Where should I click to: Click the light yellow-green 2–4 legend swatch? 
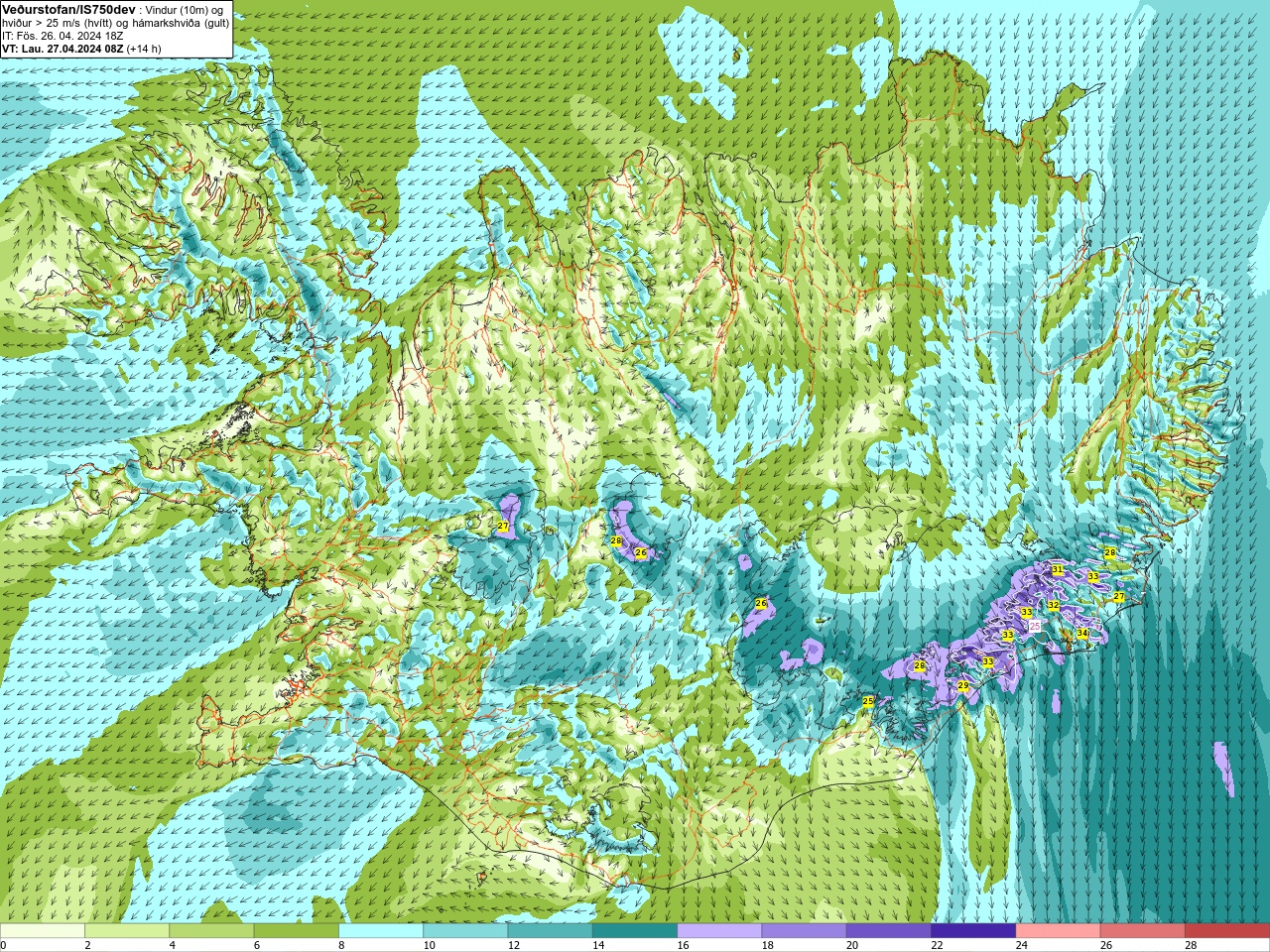[x=127, y=931]
